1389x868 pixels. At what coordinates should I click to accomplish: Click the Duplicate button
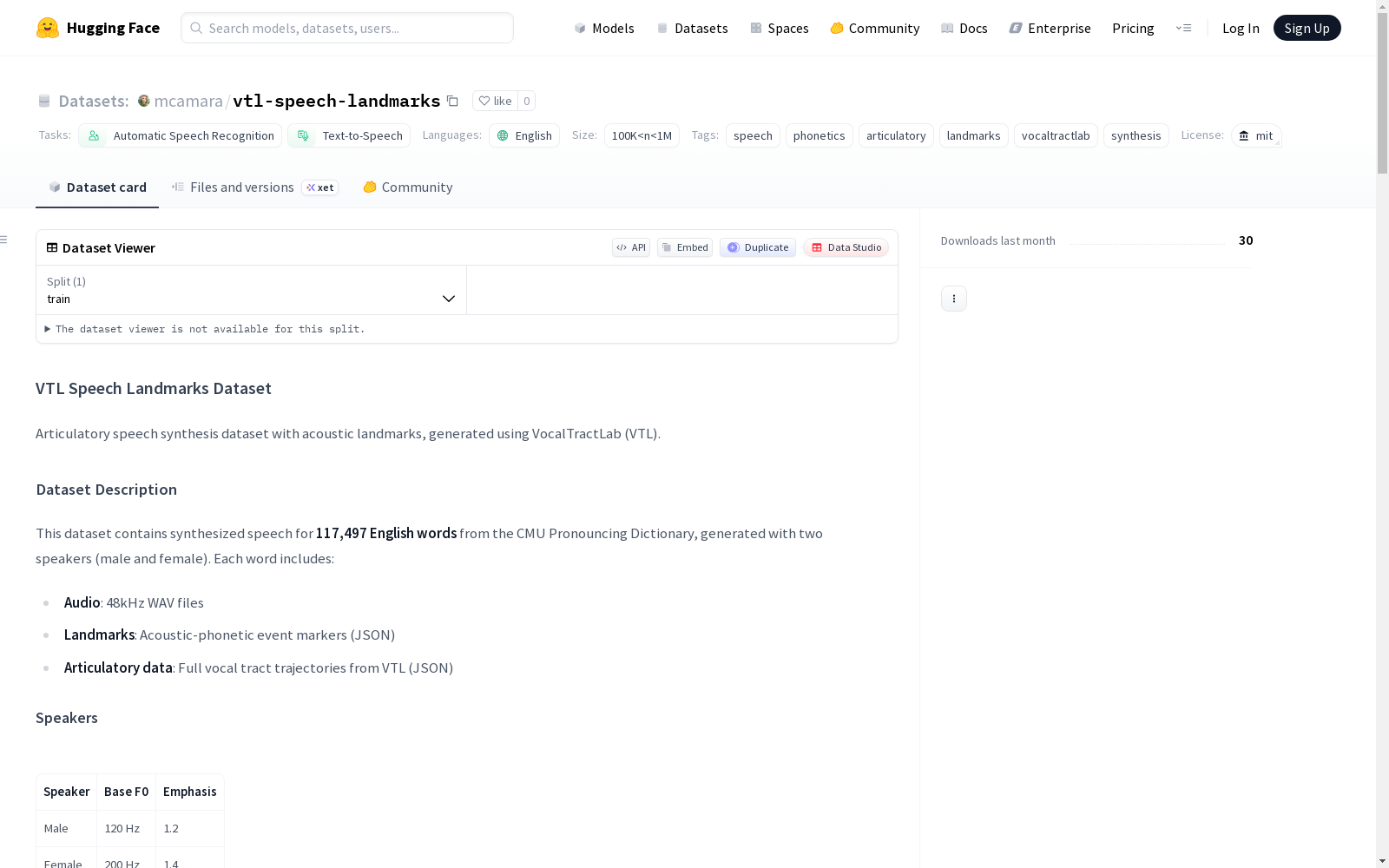coord(758,247)
